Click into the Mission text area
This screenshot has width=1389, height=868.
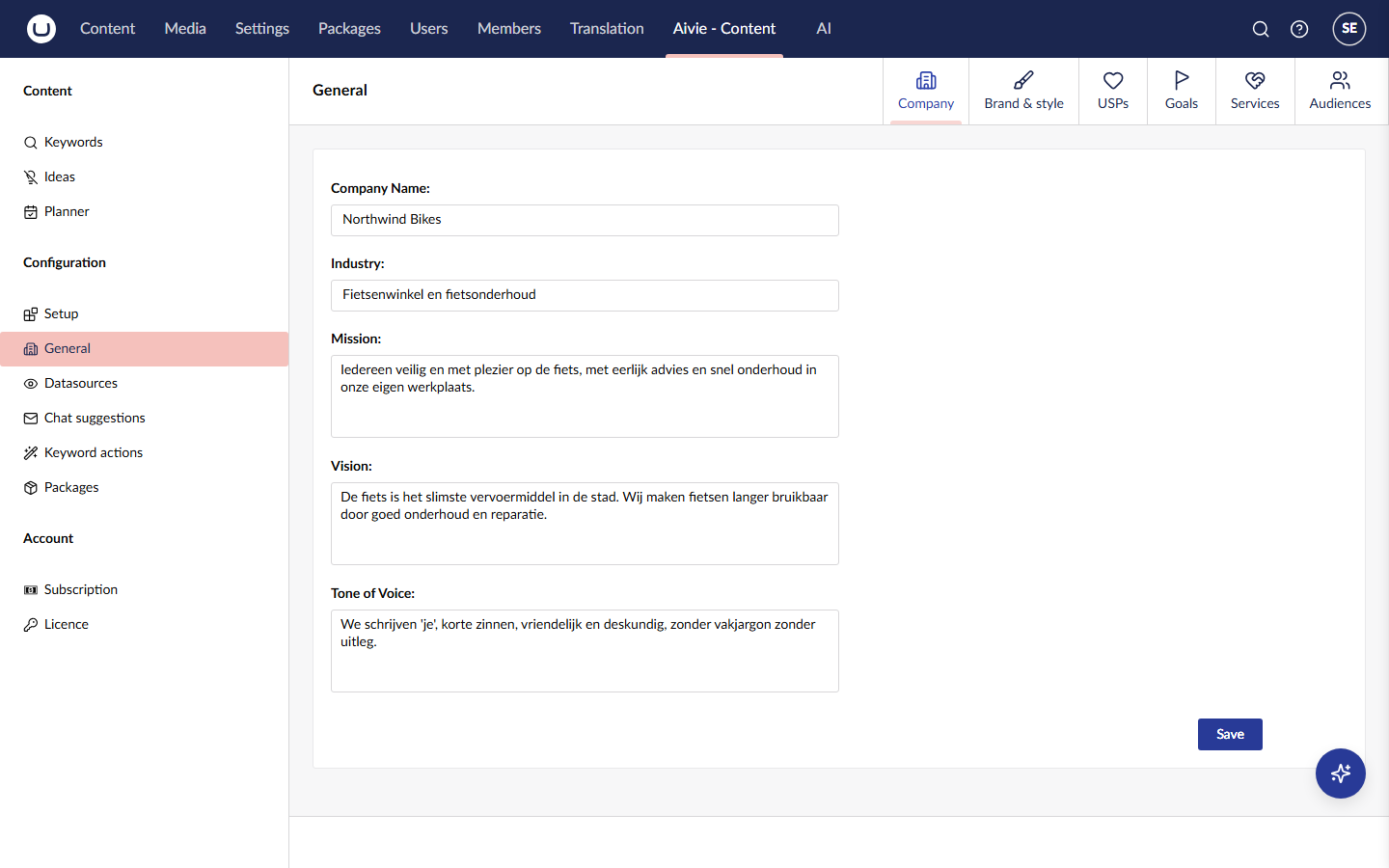585,396
